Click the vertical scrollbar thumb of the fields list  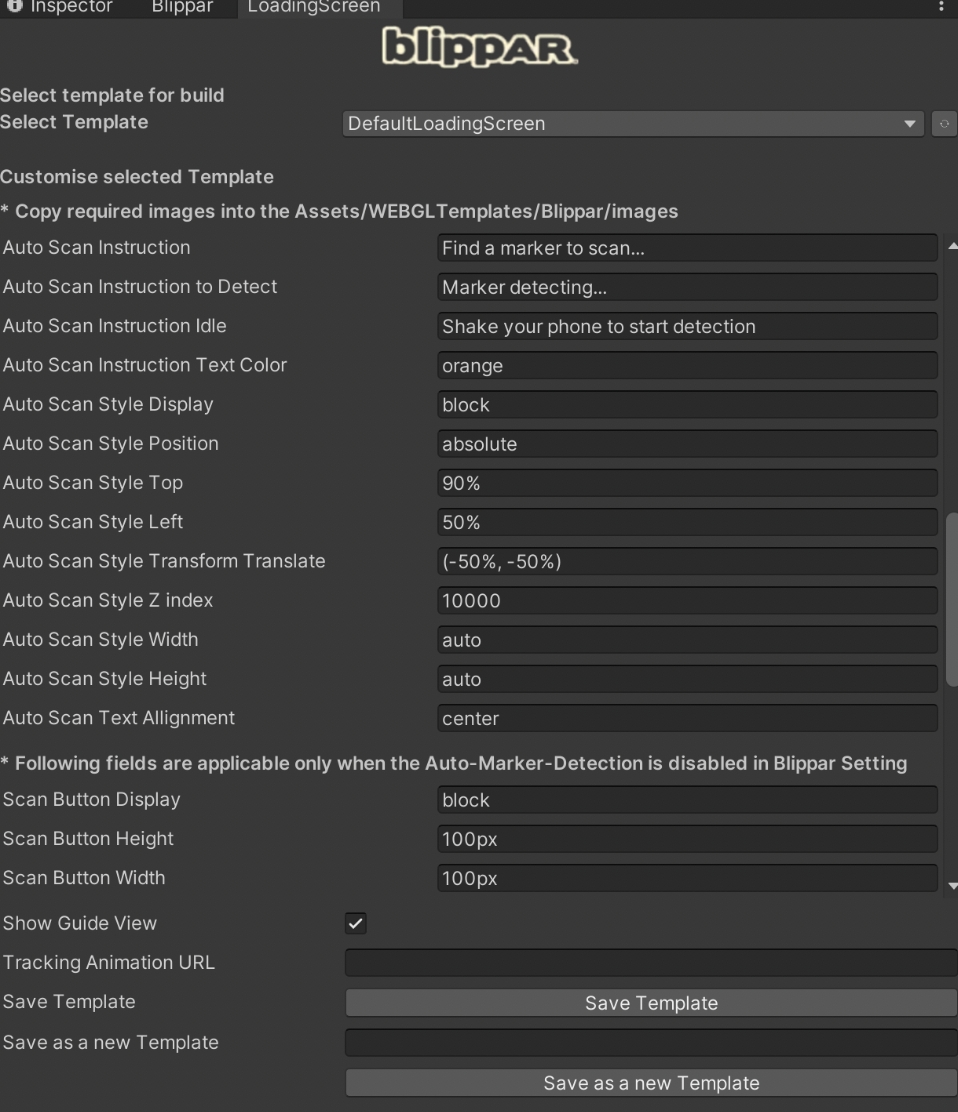[x=951, y=598]
